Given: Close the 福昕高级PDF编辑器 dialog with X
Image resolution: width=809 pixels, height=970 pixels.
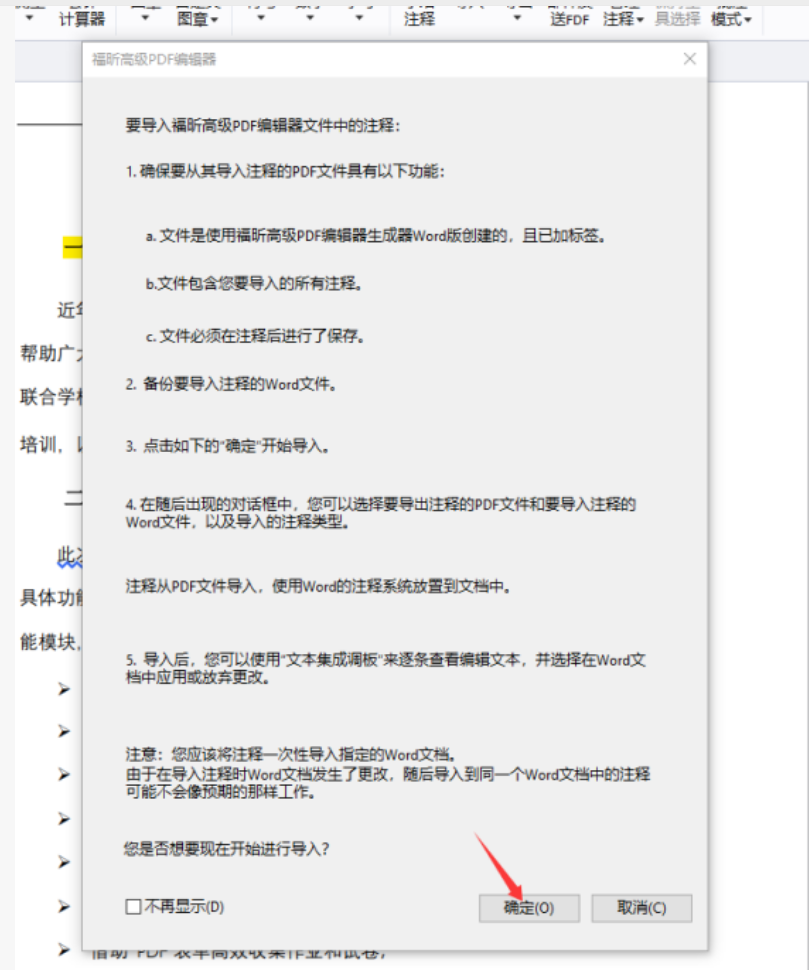Looking at the screenshot, I should [689, 59].
